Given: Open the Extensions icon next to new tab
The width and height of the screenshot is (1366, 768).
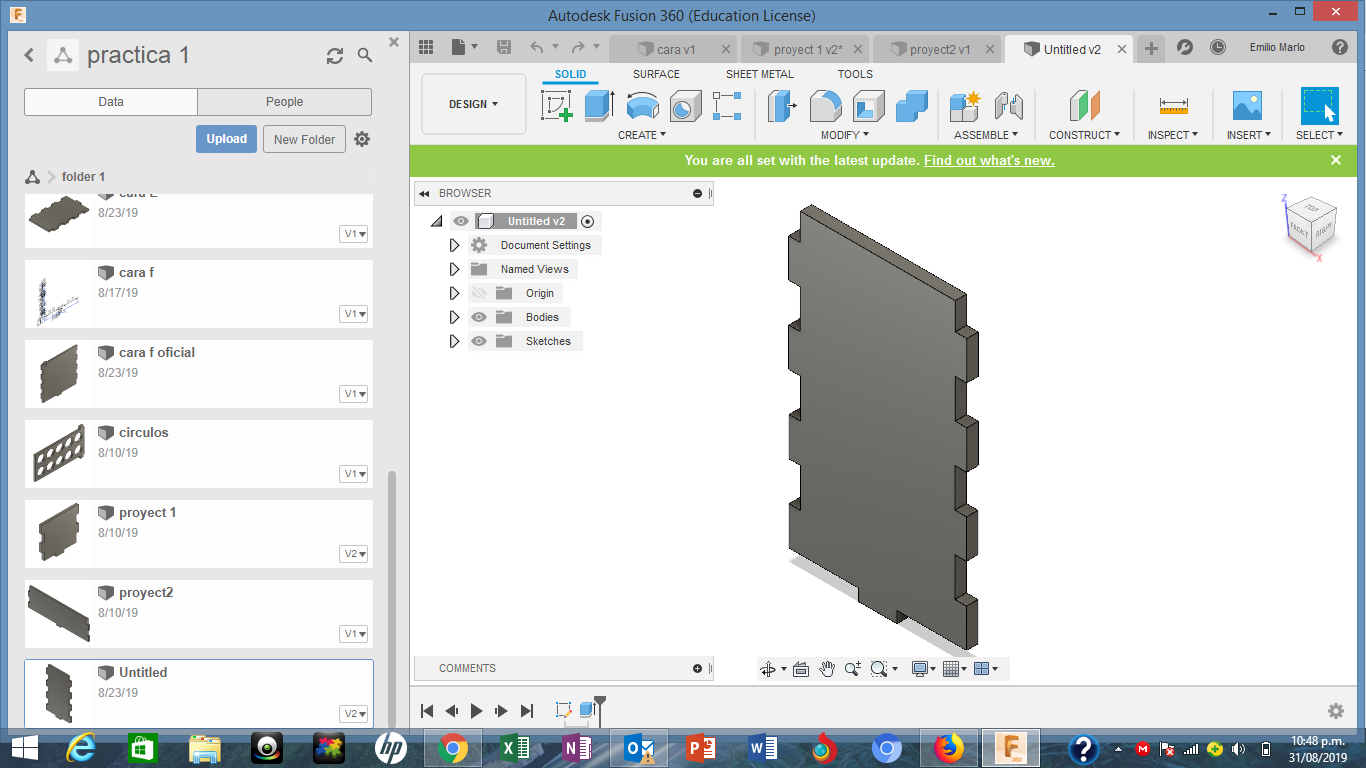Looking at the screenshot, I should tap(1185, 47).
